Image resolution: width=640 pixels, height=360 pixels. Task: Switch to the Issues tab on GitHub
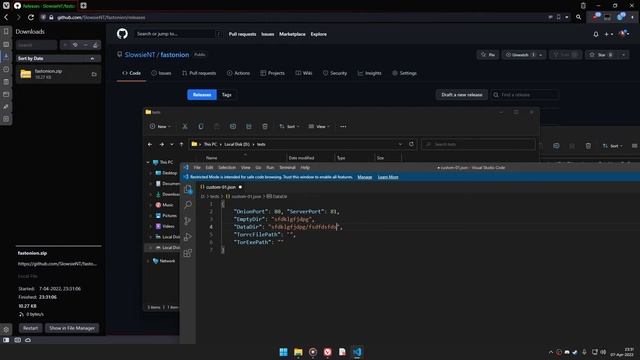[x=161, y=73]
